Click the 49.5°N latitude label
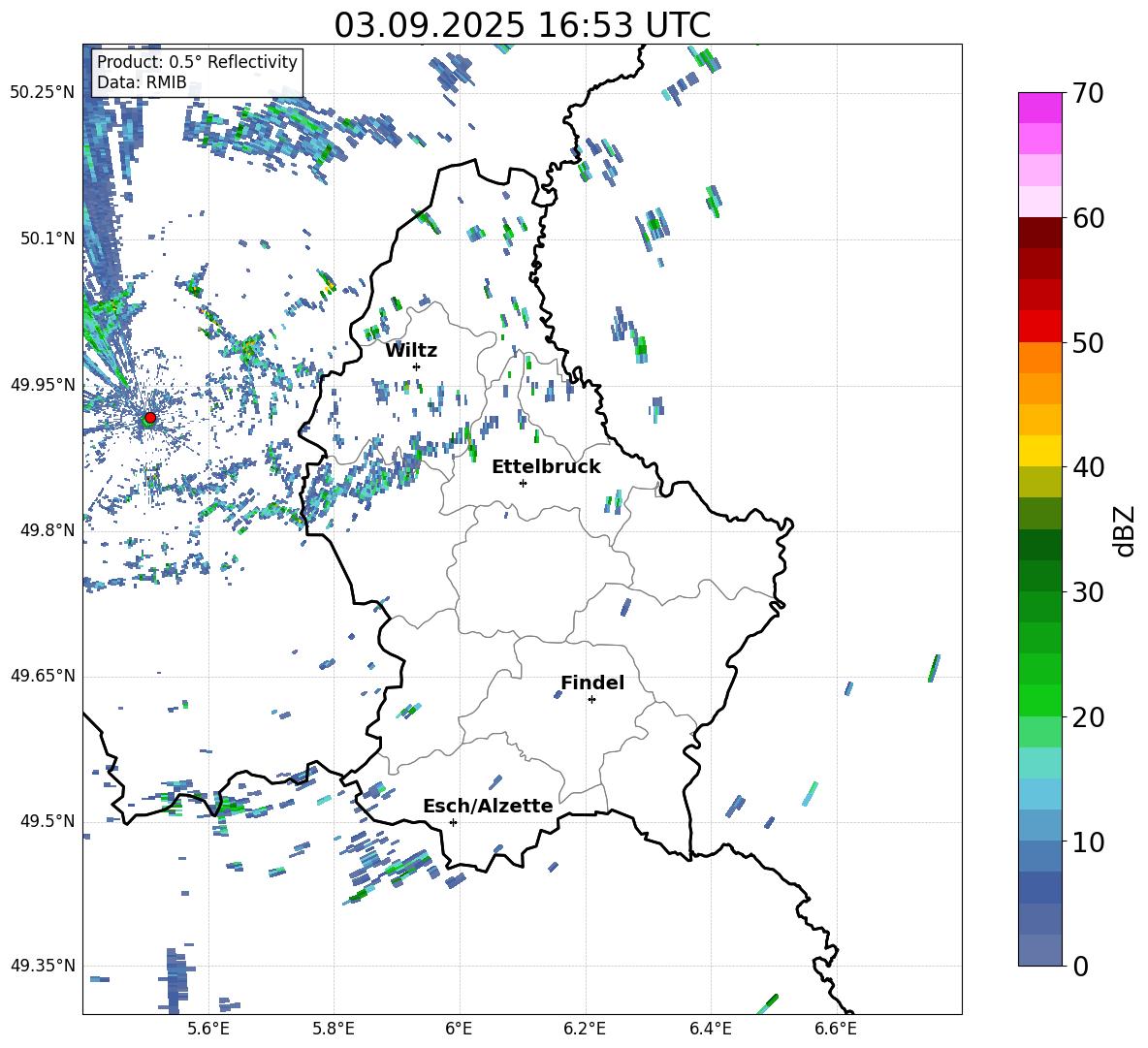Viewport: 1148px width, 1048px height. tap(47, 820)
